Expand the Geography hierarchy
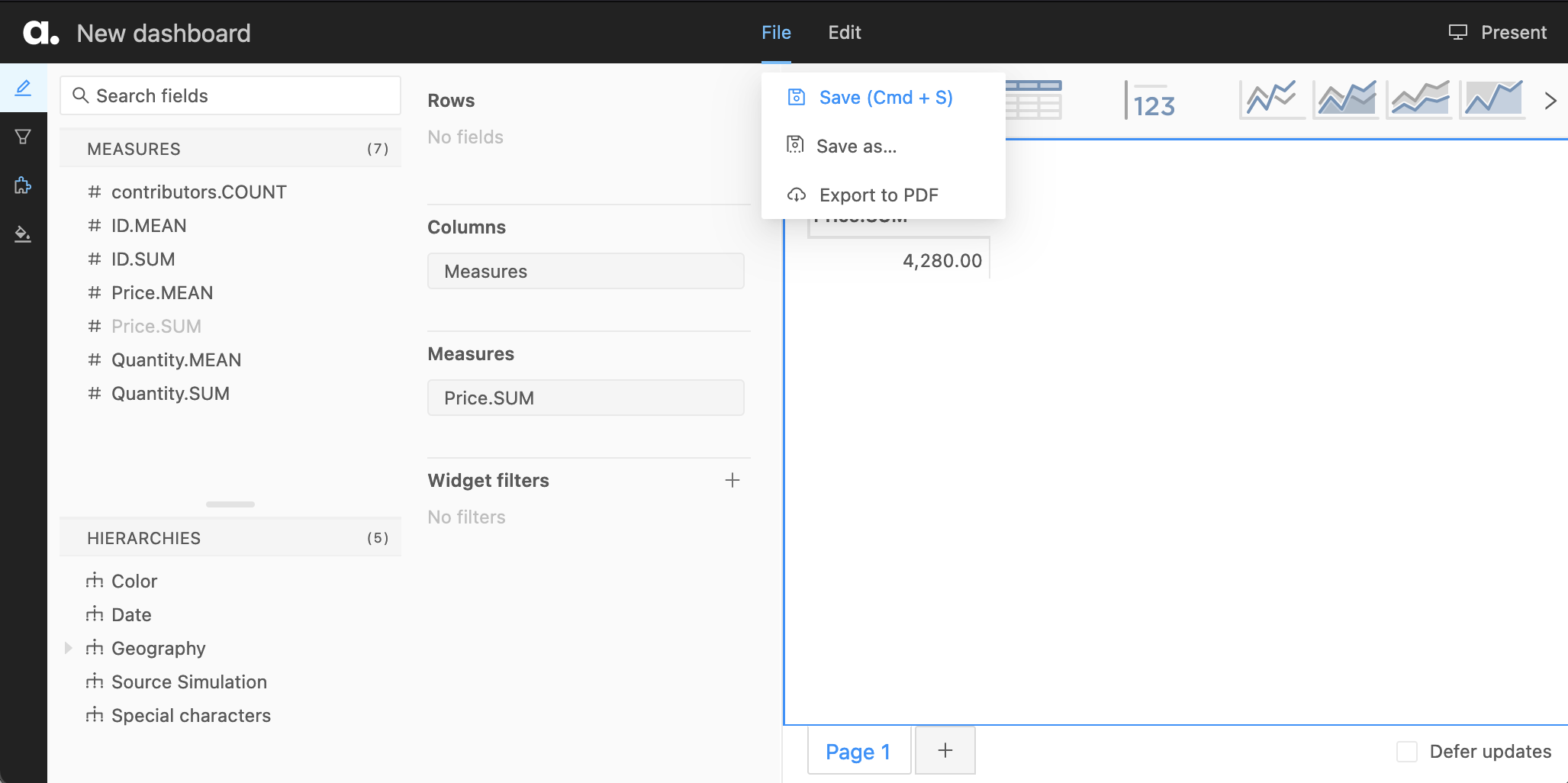Image resolution: width=1568 pixels, height=783 pixels. coord(69,648)
